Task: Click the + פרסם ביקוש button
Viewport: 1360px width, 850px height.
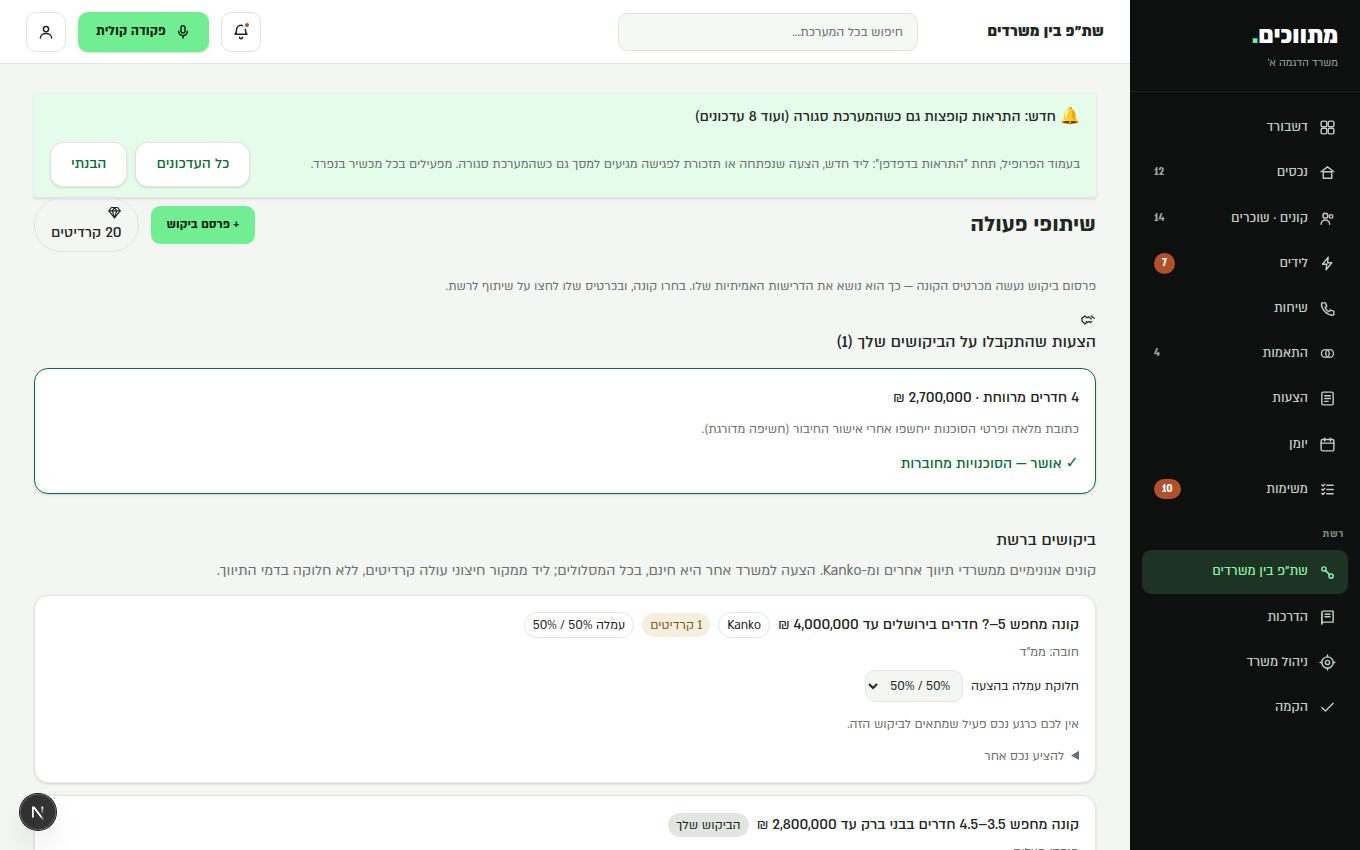Action: point(203,225)
